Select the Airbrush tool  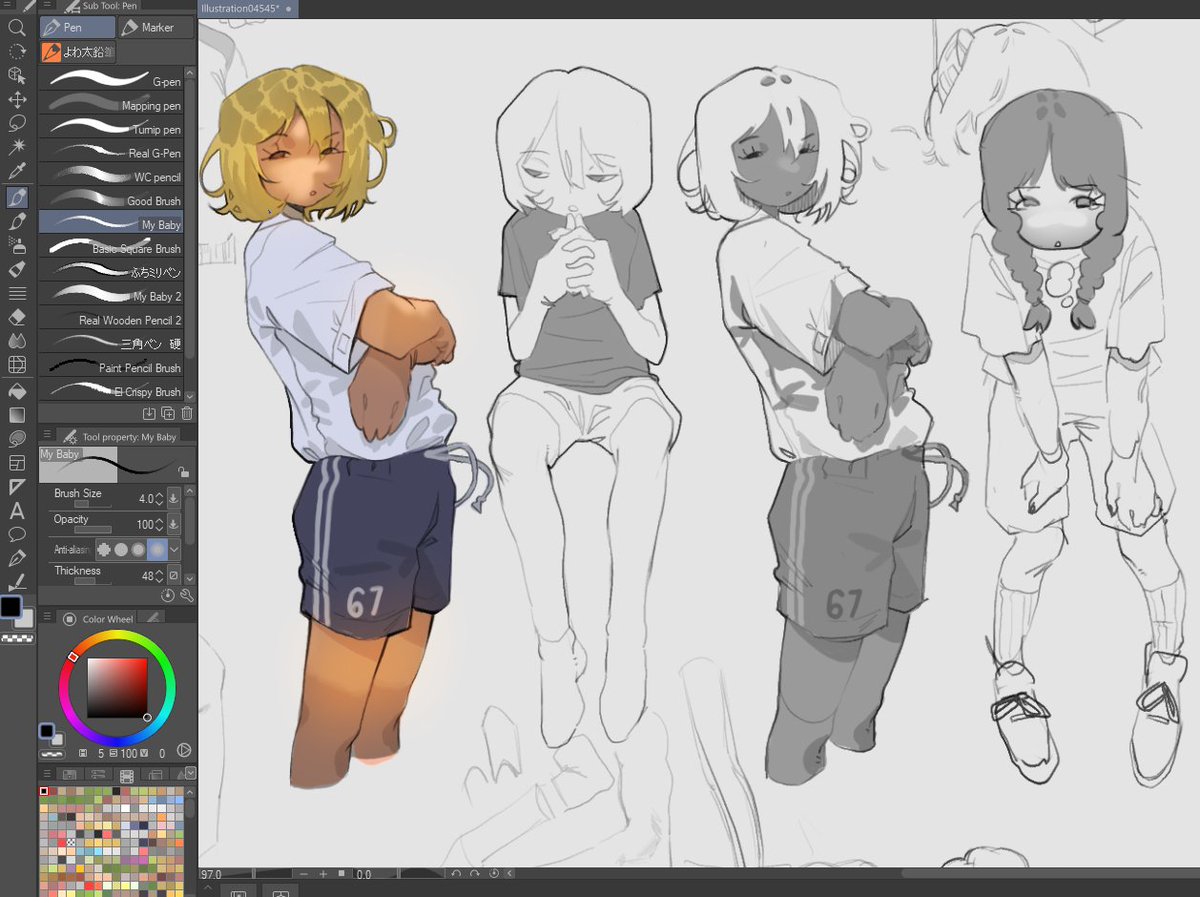pyautogui.click(x=17, y=245)
